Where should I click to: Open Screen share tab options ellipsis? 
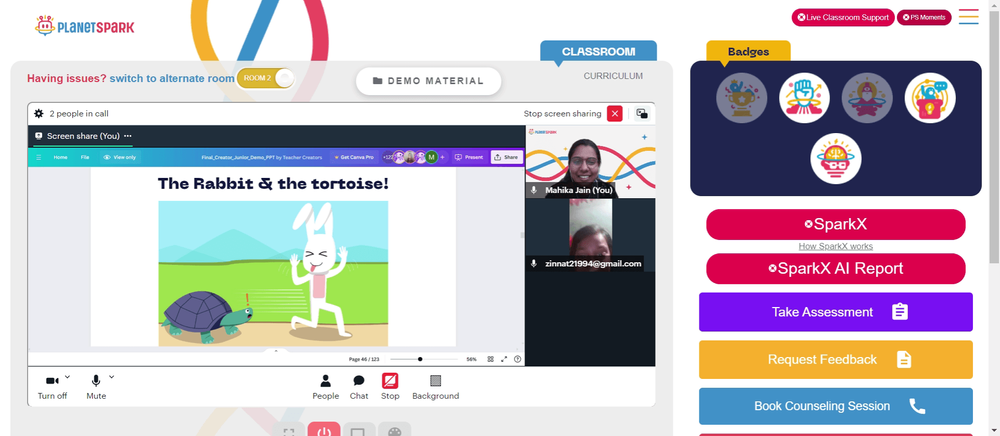point(128,136)
